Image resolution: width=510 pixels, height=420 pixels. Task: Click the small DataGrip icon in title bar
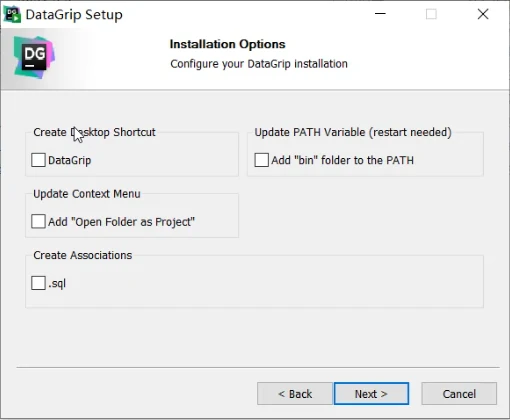coord(12,15)
